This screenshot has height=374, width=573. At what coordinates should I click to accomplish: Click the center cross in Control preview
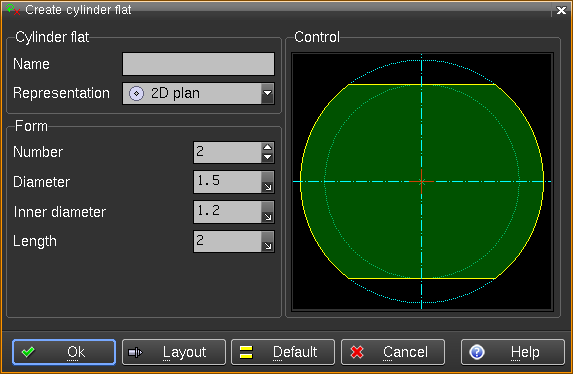tap(421, 181)
